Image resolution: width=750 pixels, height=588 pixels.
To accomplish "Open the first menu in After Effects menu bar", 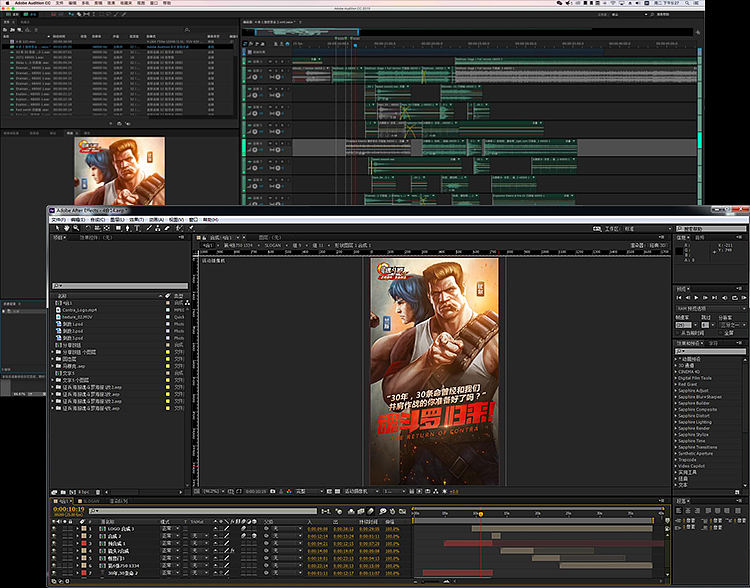I will pos(59,220).
